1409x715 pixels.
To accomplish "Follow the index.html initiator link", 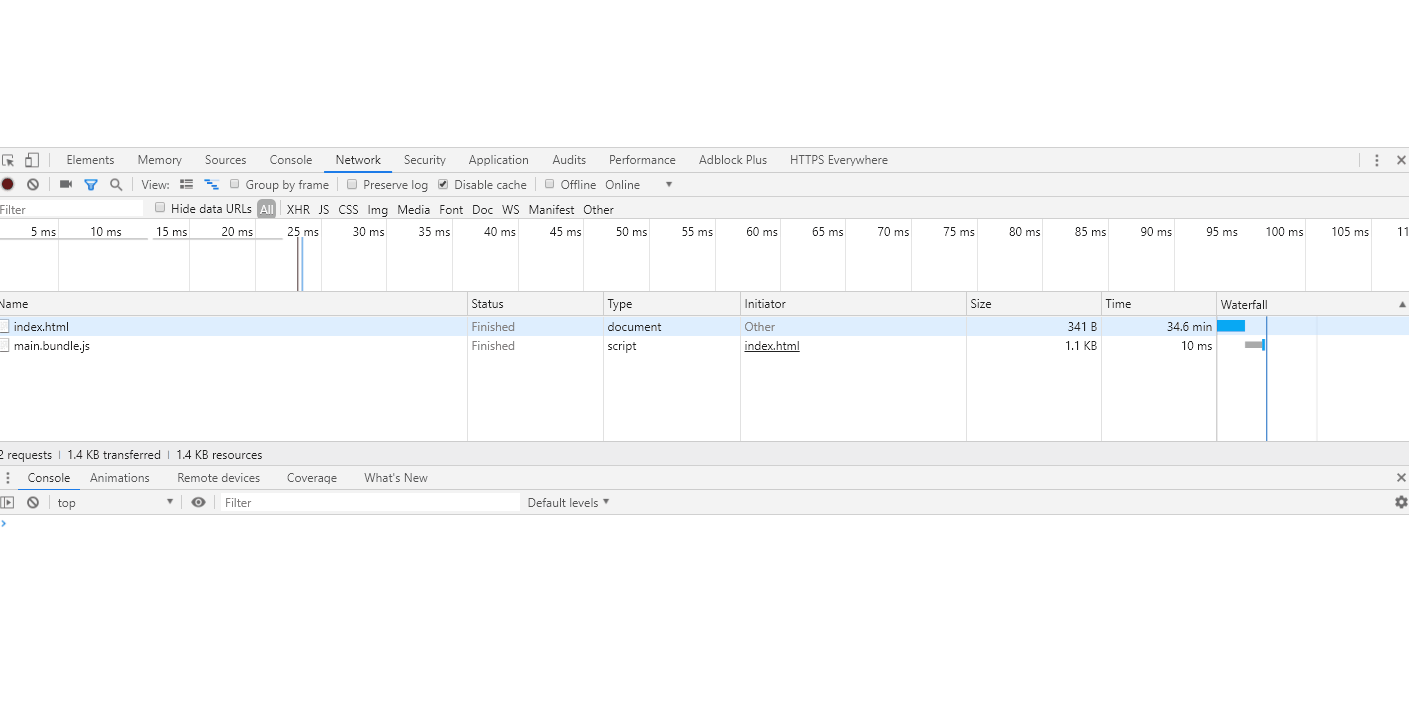I will coord(771,346).
